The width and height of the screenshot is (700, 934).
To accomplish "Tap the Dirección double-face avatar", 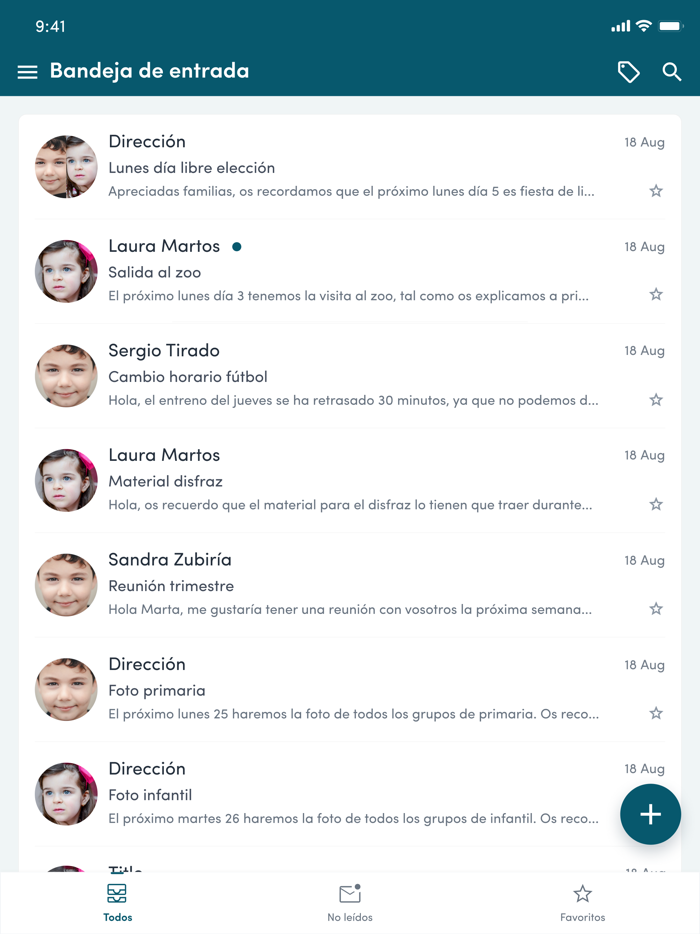I will click(x=66, y=167).
